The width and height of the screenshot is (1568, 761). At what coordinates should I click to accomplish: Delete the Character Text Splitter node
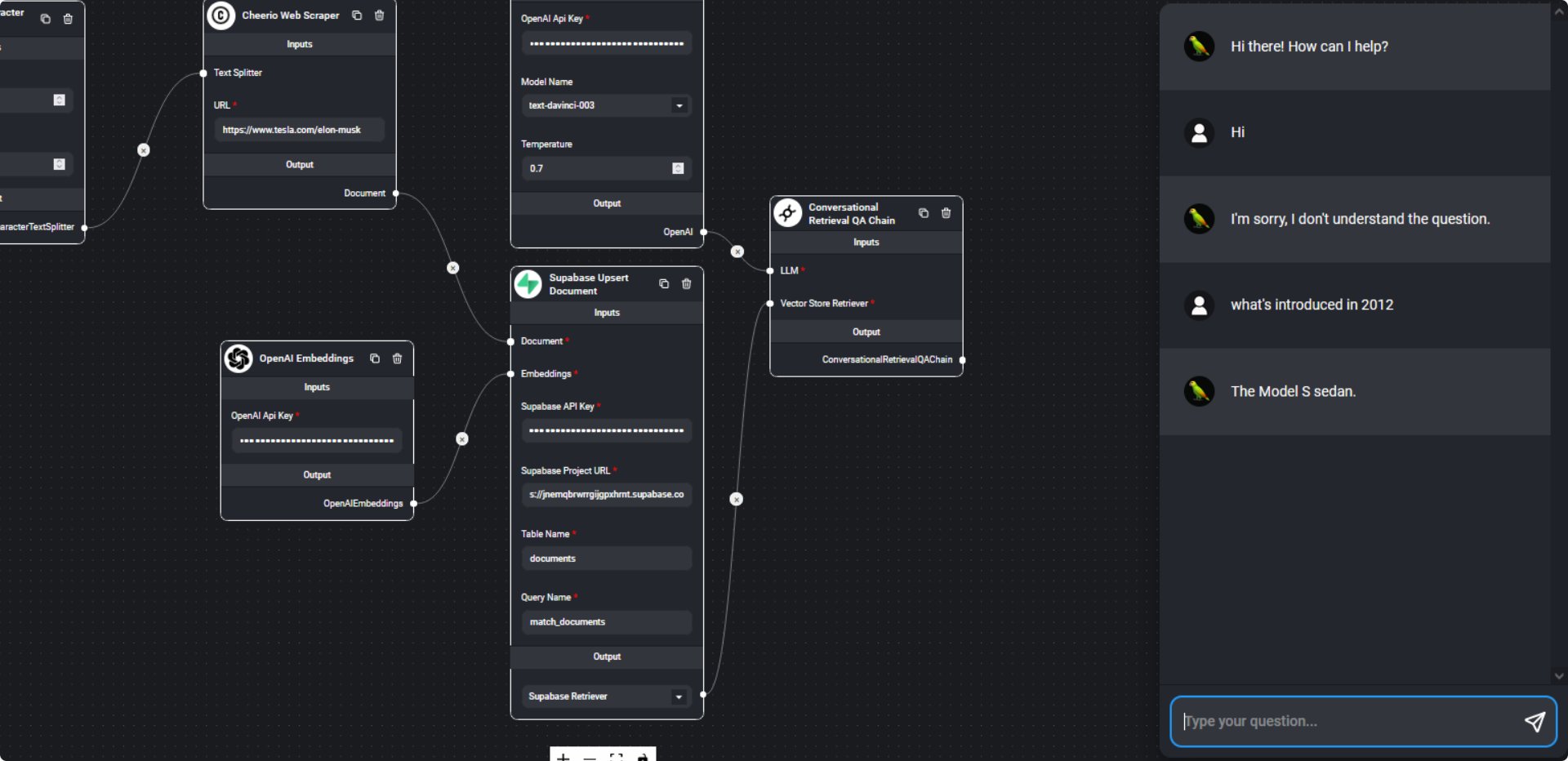click(x=68, y=19)
